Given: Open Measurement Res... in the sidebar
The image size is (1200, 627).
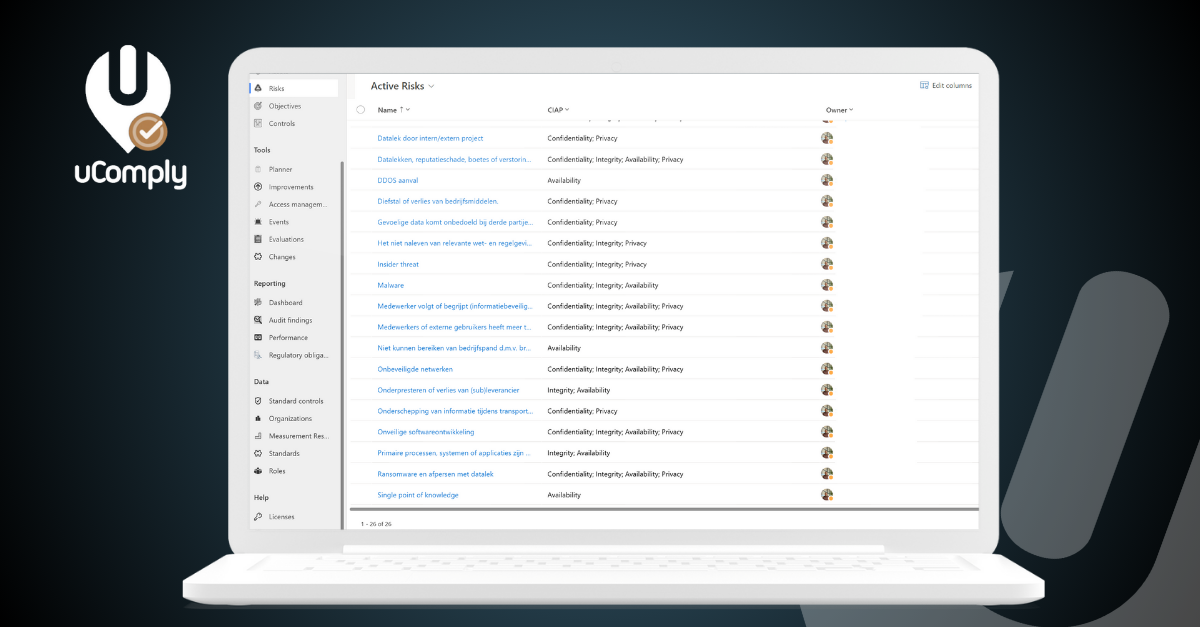Looking at the screenshot, I should (298, 436).
